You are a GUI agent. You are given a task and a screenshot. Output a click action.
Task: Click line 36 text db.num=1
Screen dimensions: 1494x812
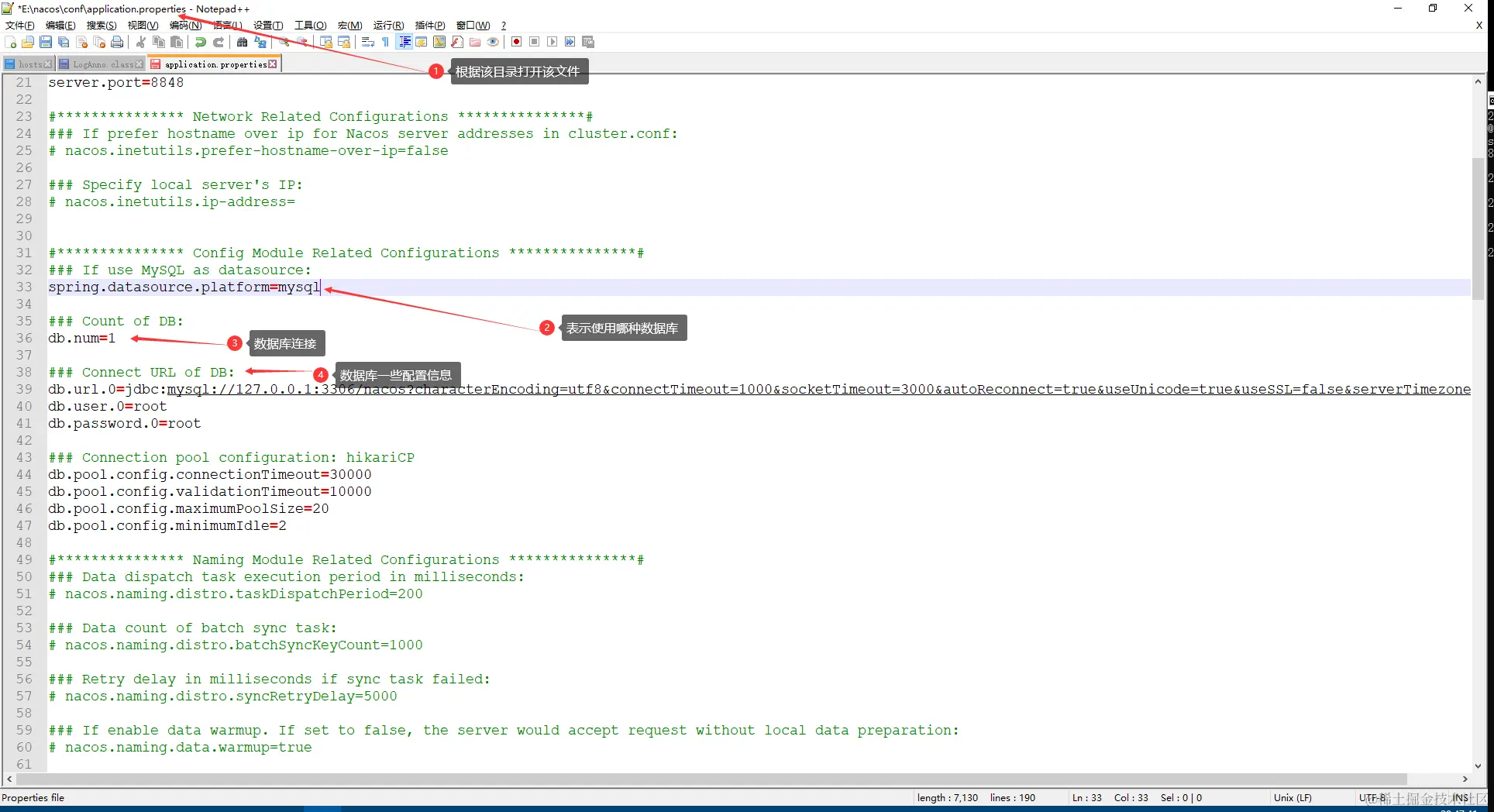[x=82, y=338]
